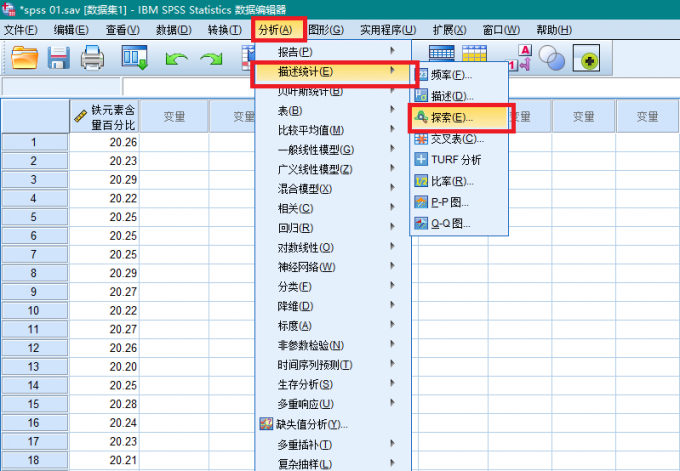
Task: Click the empty cell reference box above grid
Action: [x=61, y=86]
